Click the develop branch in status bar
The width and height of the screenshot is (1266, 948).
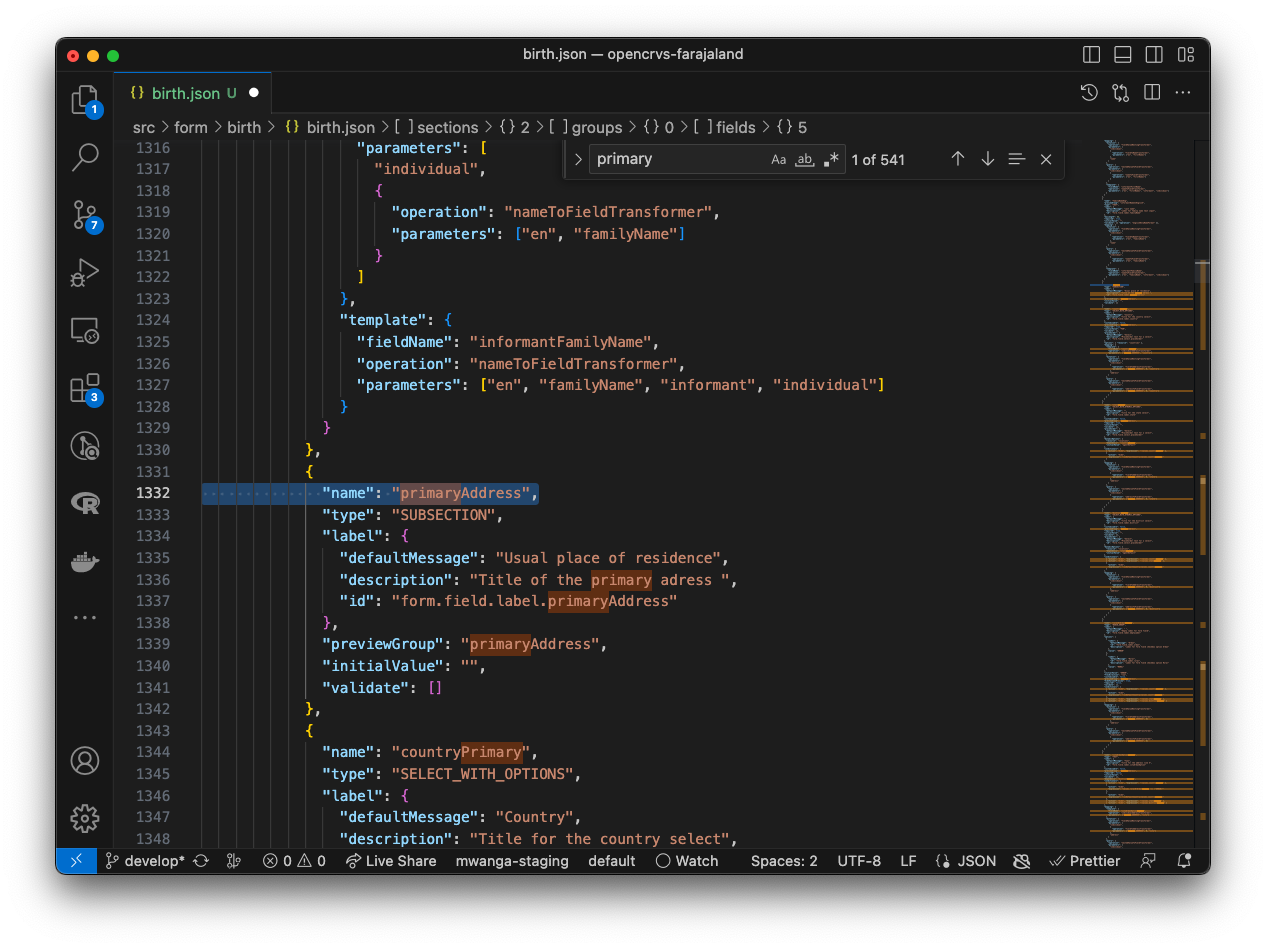[146, 861]
